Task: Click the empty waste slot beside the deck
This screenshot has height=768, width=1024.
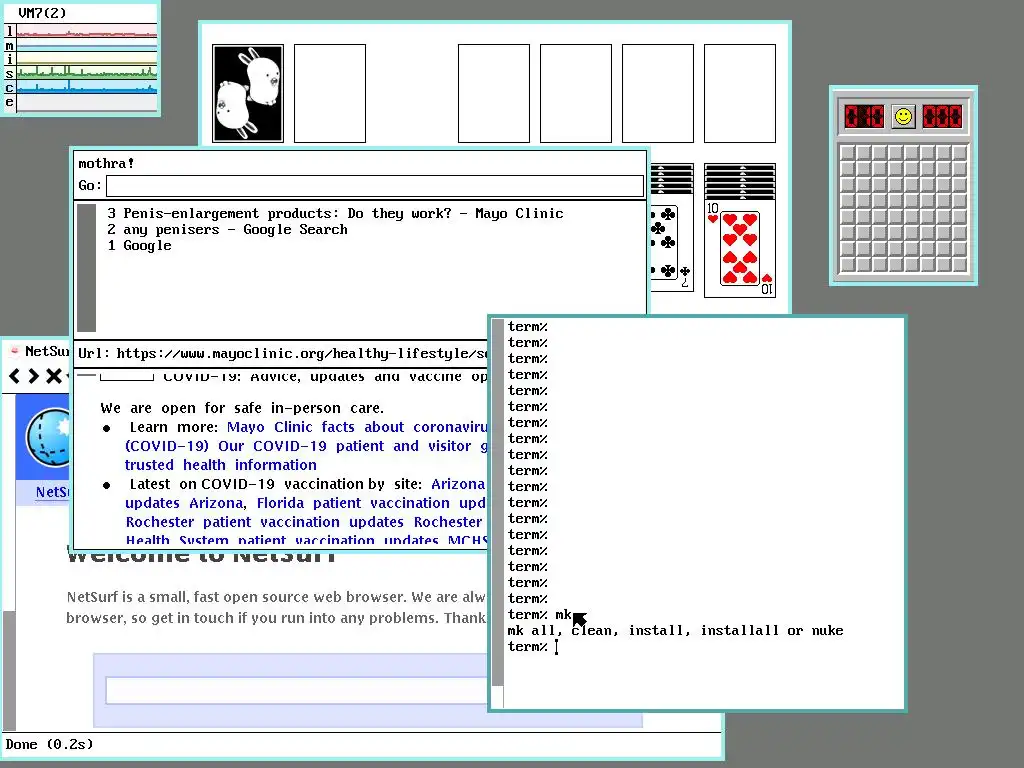Action: (330, 93)
